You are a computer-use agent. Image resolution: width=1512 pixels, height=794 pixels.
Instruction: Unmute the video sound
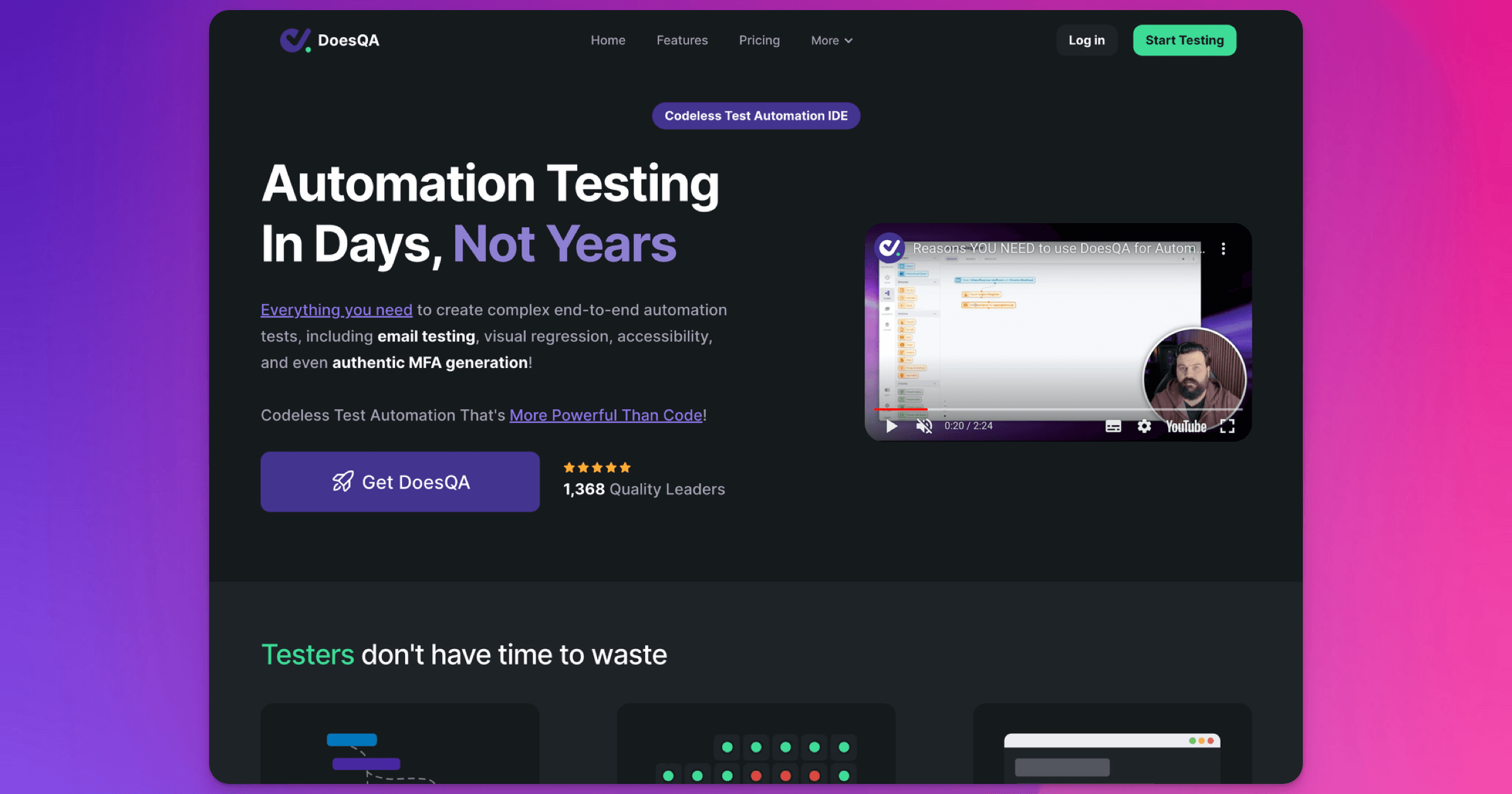pyautogui.click(x=924, y=427)
